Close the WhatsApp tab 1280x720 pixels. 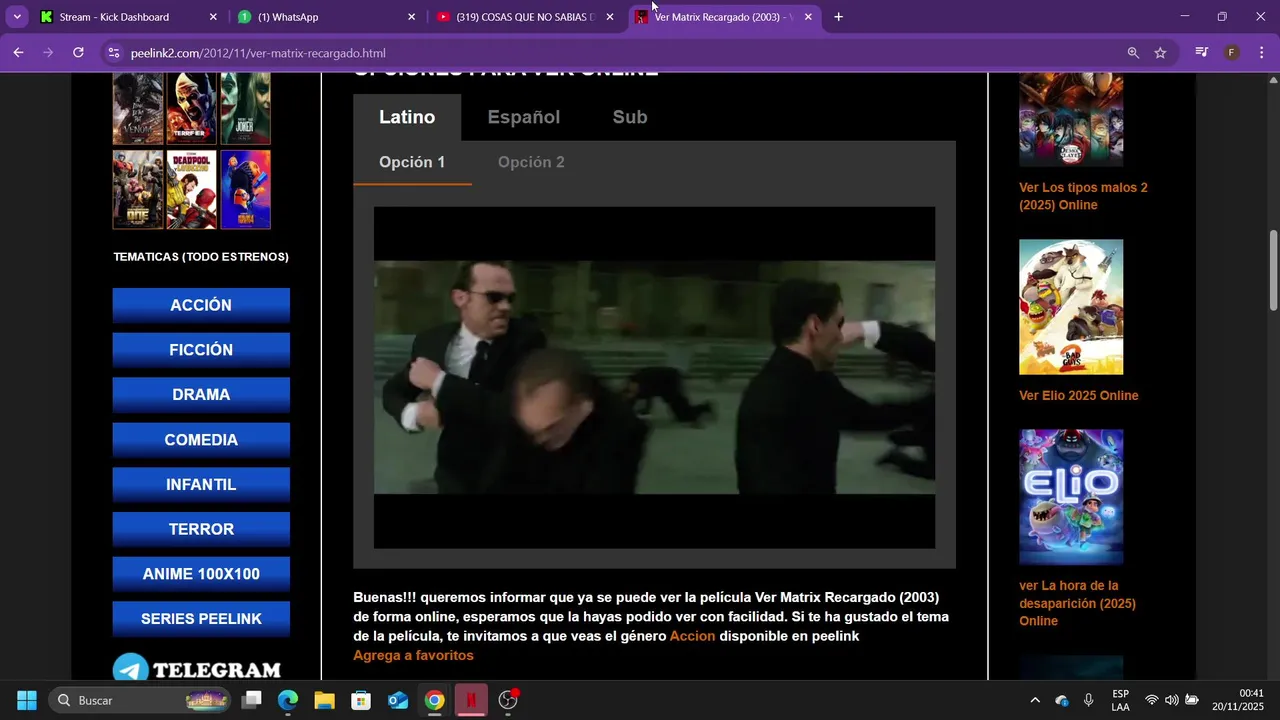(411, 17)
